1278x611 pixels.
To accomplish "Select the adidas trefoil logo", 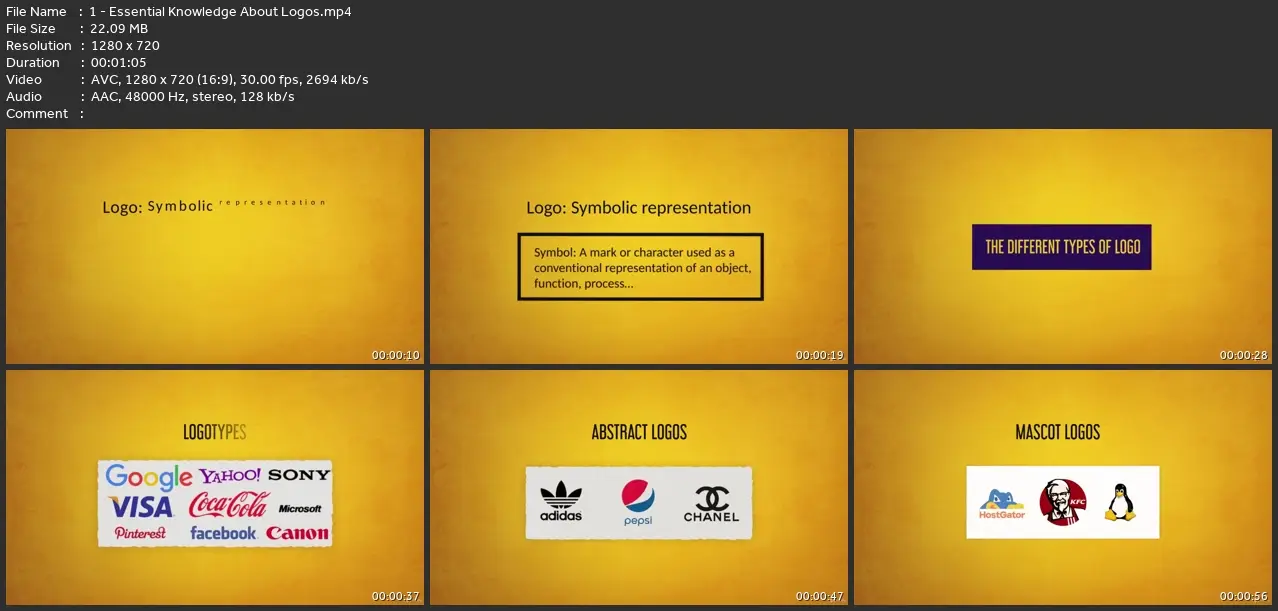I will point(561,503).
